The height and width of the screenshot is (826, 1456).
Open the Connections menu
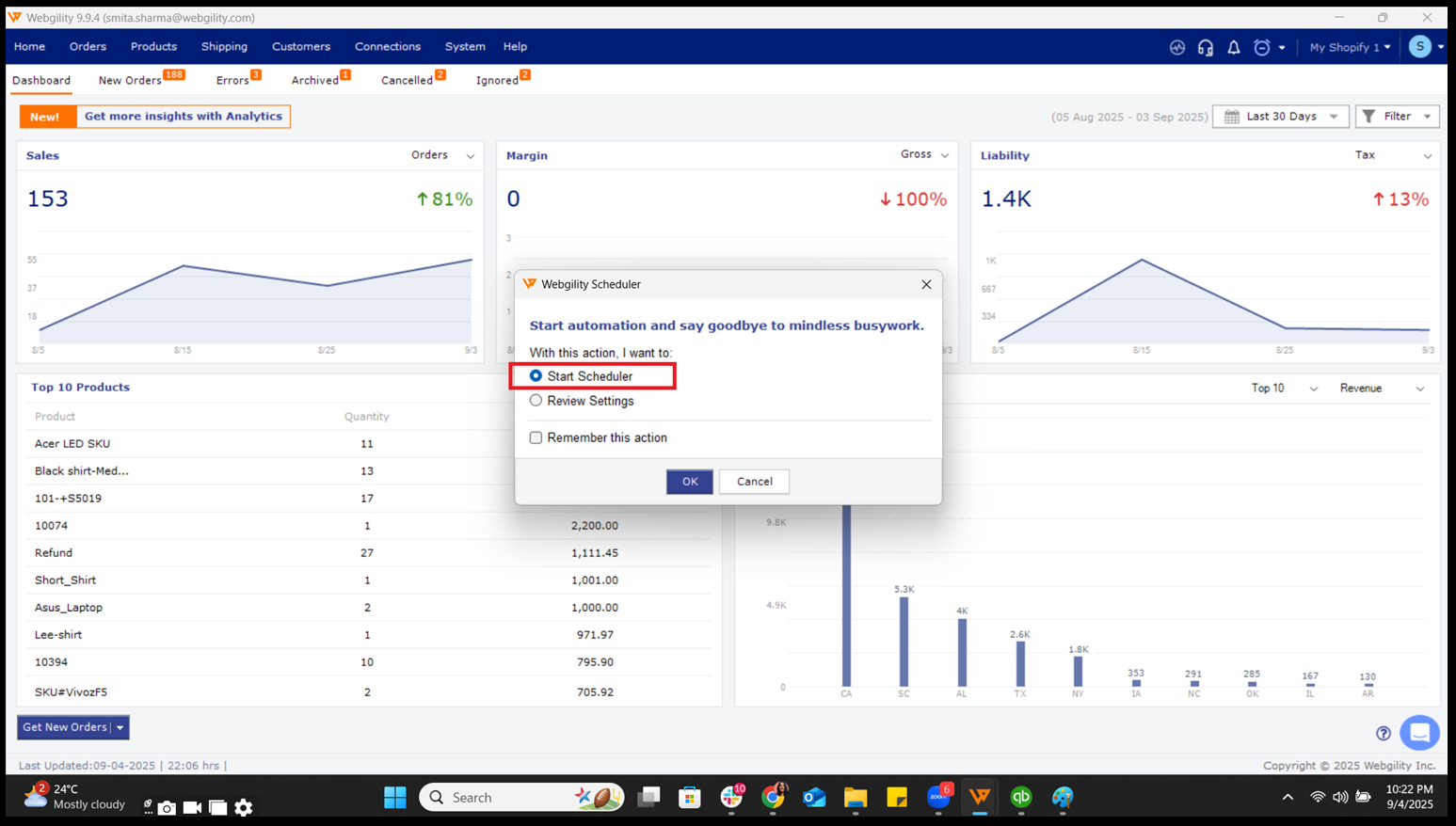click(x=387, y=46)
